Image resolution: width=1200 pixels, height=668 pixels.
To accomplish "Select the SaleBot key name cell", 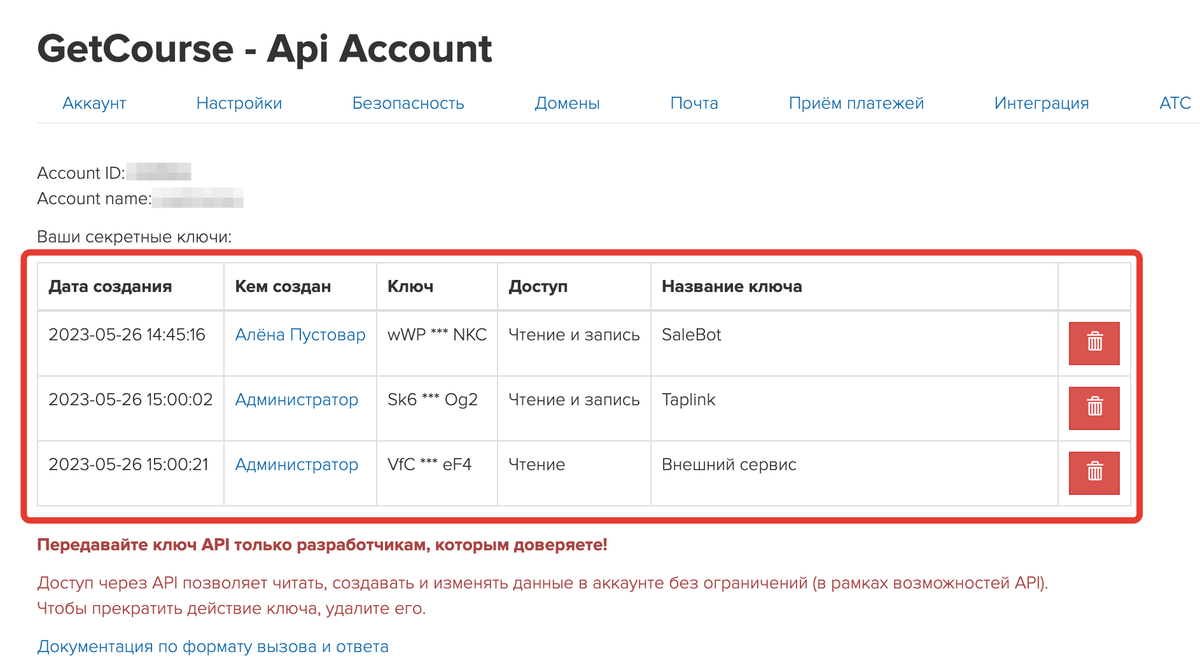I will 689,334.
